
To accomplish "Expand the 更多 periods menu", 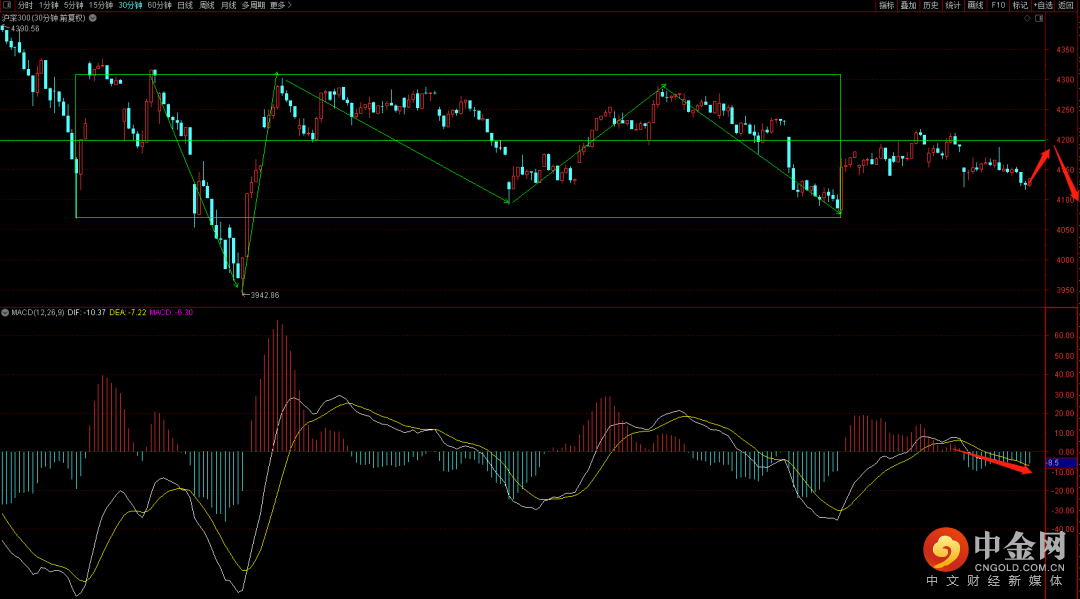I will click(278, 5).
